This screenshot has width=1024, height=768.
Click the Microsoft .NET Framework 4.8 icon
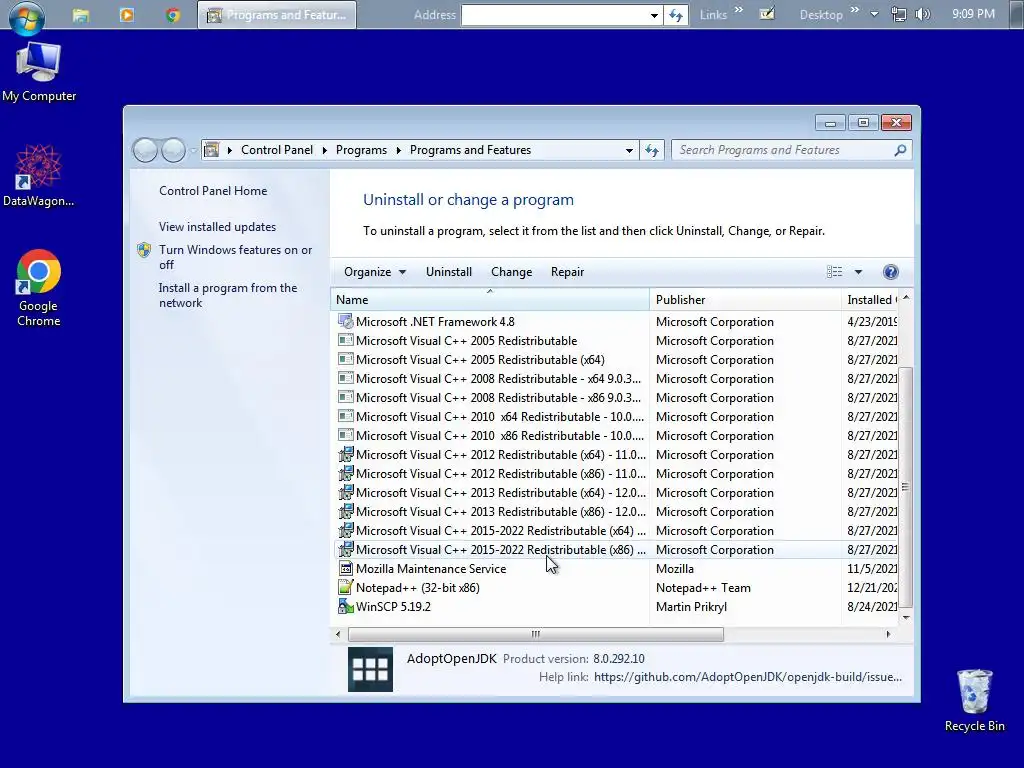point(345,321)
